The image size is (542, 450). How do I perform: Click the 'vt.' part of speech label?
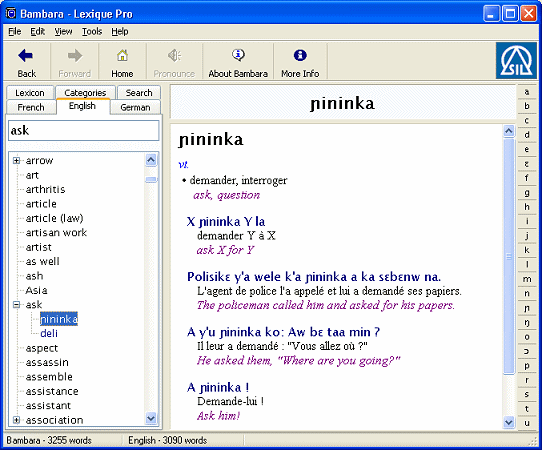point(183,165)
